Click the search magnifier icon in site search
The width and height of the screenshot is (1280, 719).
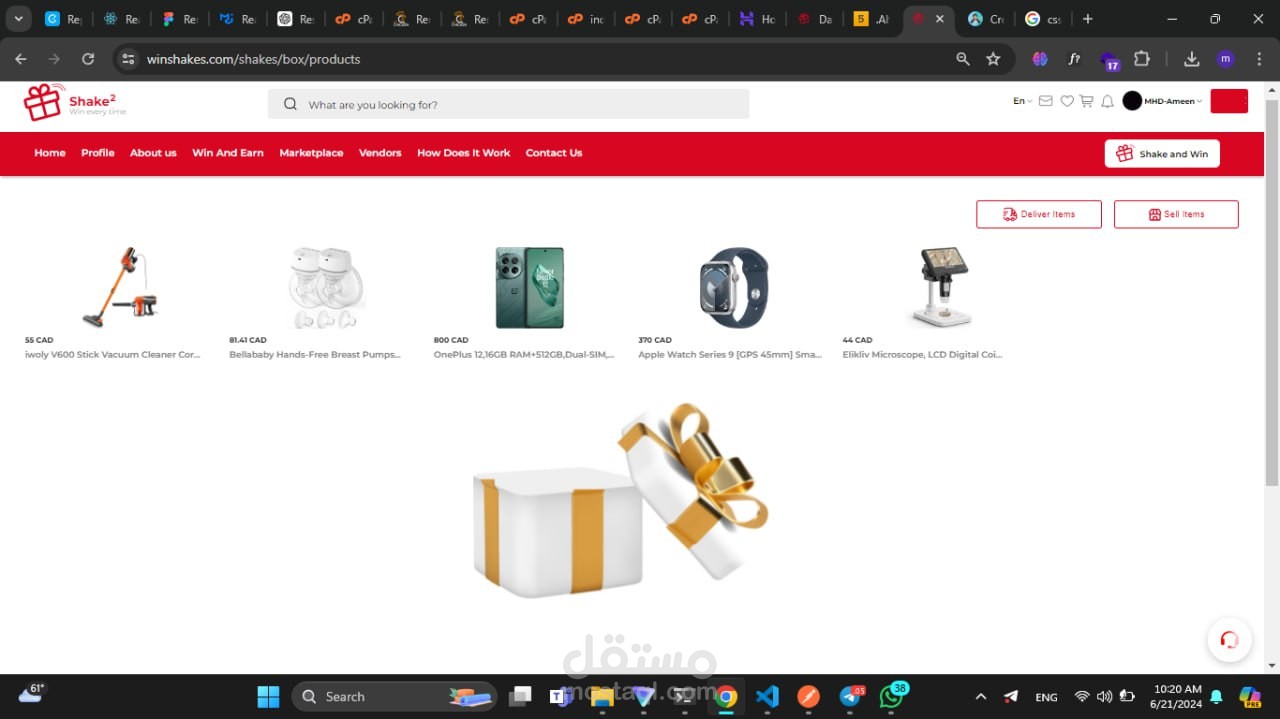click(290, 104)
